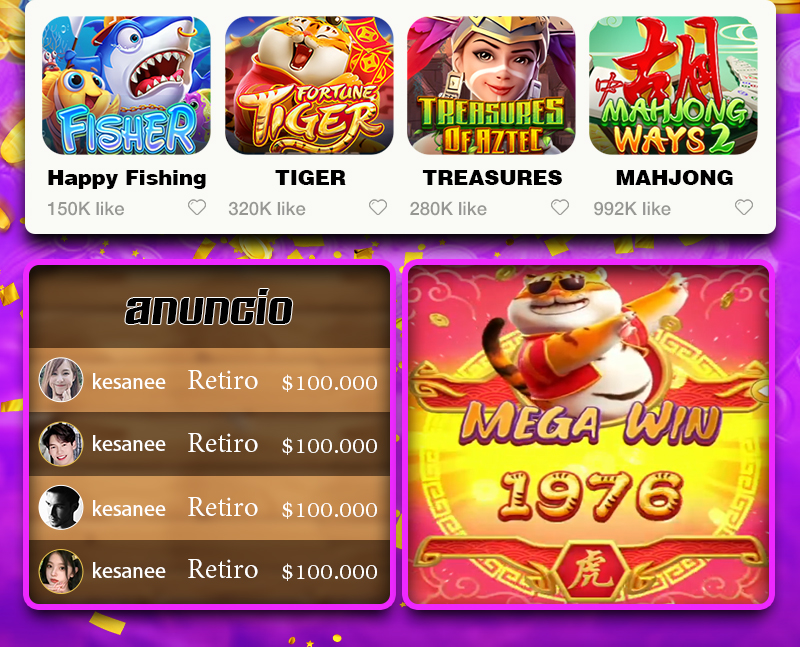The image size is (800, 647).
Task: Open the Happy Fishing game icon
Action: 126,85
